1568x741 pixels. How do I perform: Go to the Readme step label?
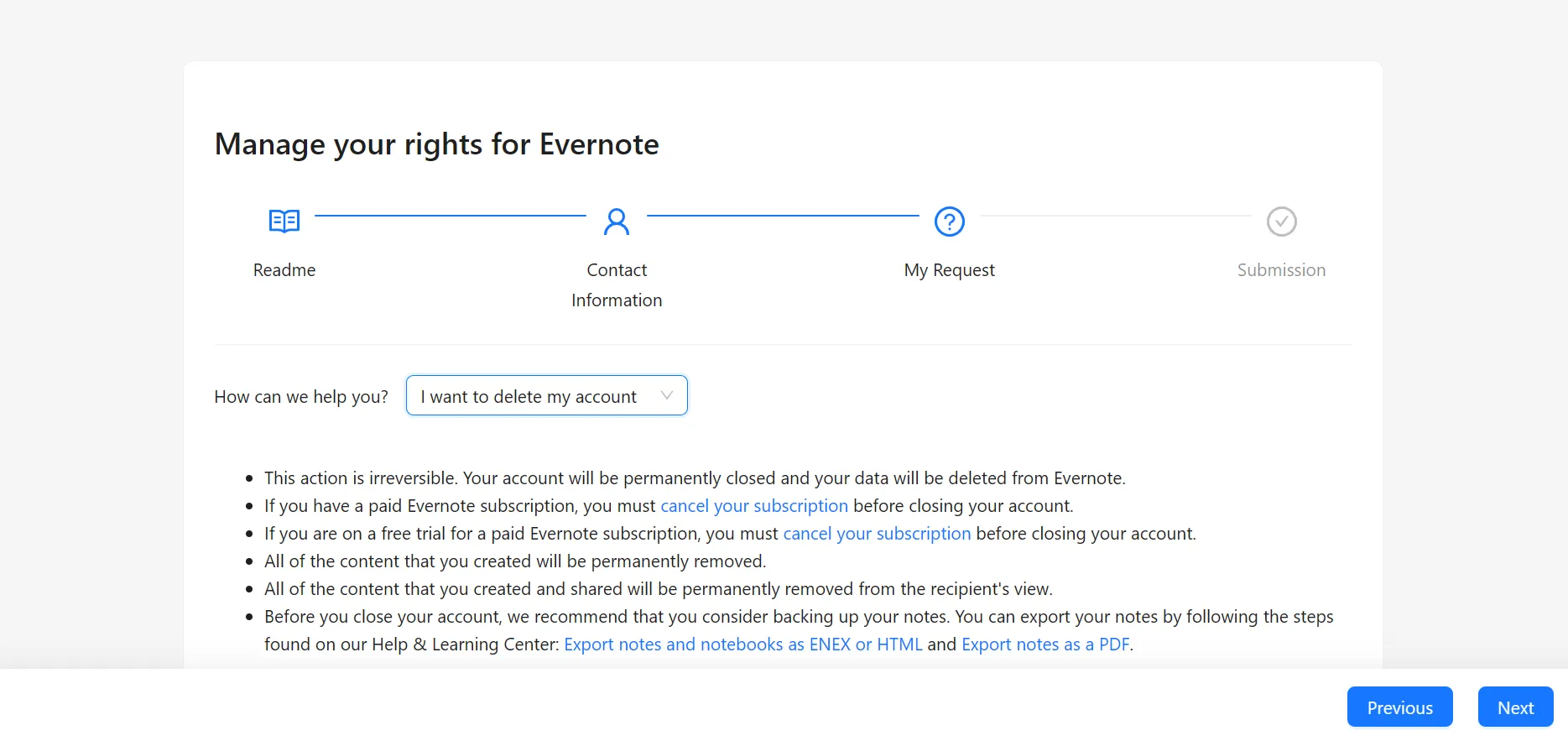click(x=284, y=270)
